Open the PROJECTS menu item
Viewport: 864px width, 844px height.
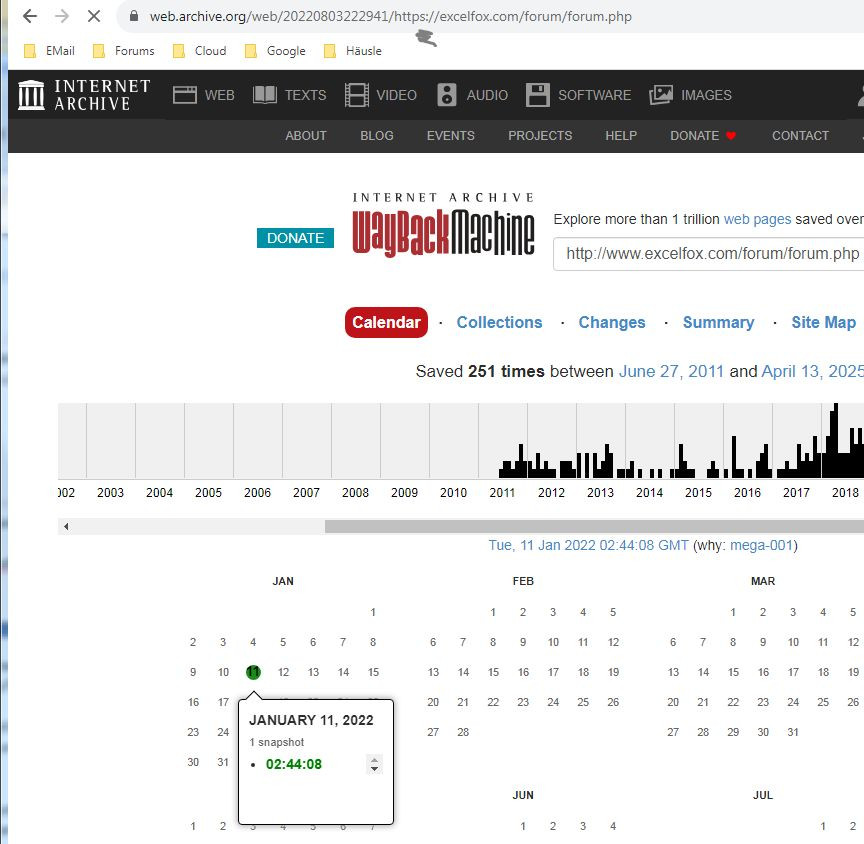(540, 136)
